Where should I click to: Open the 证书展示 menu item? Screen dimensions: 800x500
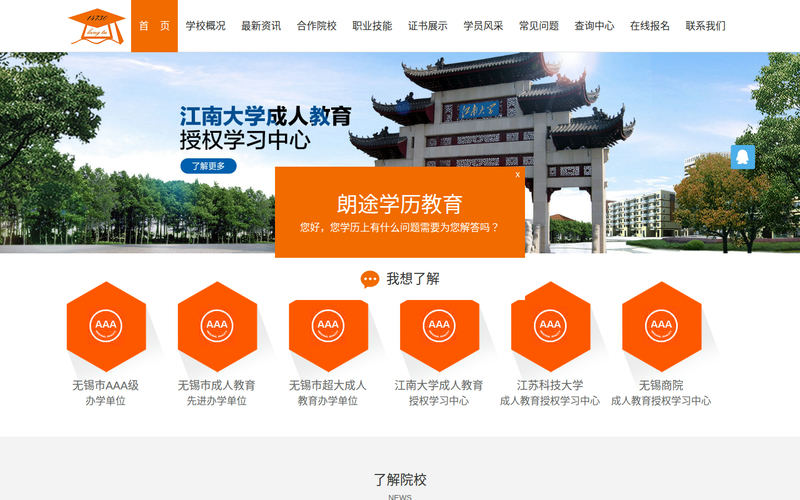pos(428,26)
